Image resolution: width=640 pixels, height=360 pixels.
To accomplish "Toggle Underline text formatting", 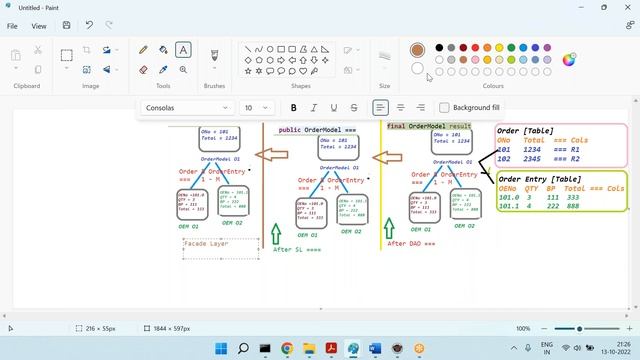I will point(333,108).
